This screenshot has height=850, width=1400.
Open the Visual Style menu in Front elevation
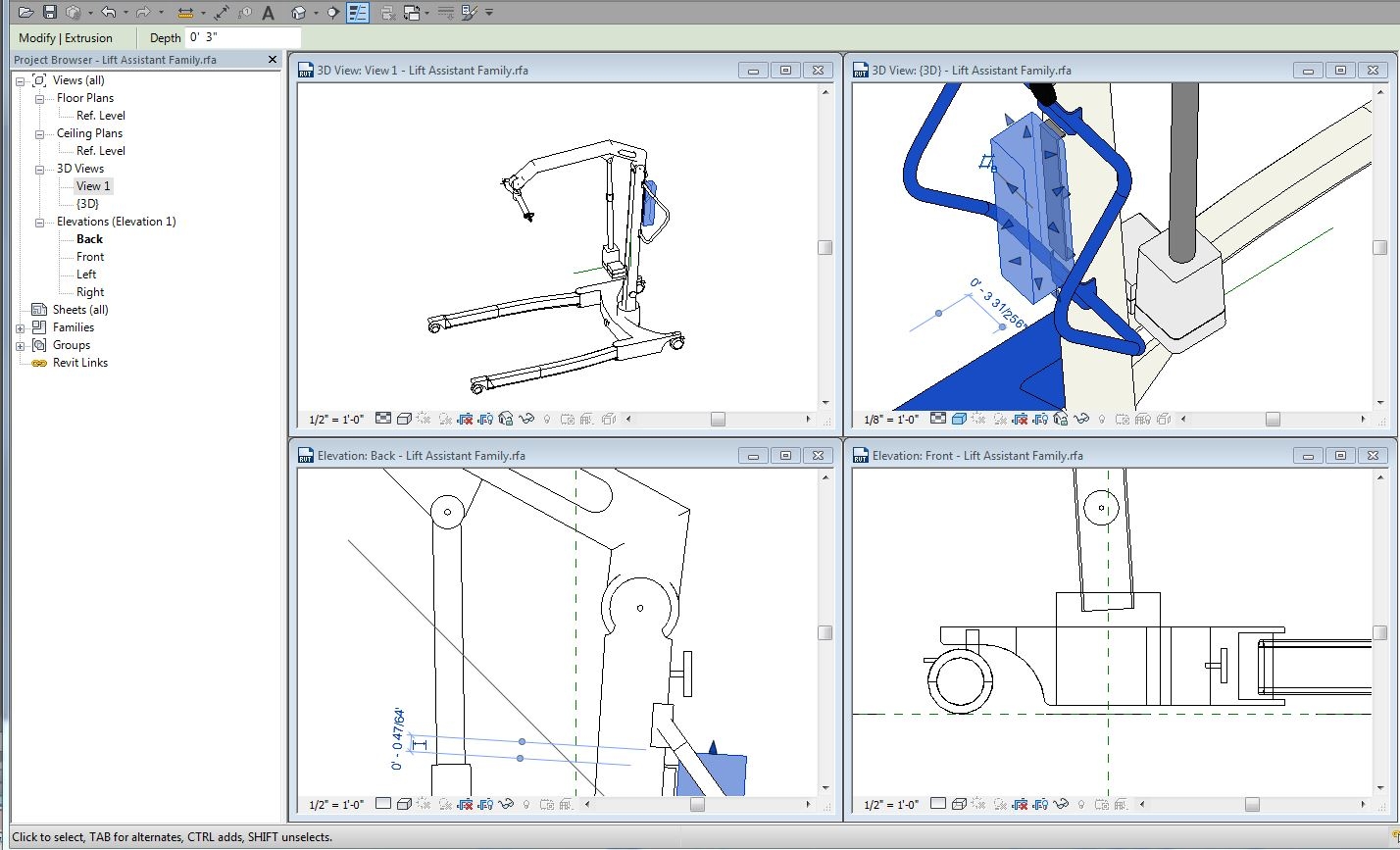[x=959, y=804]
